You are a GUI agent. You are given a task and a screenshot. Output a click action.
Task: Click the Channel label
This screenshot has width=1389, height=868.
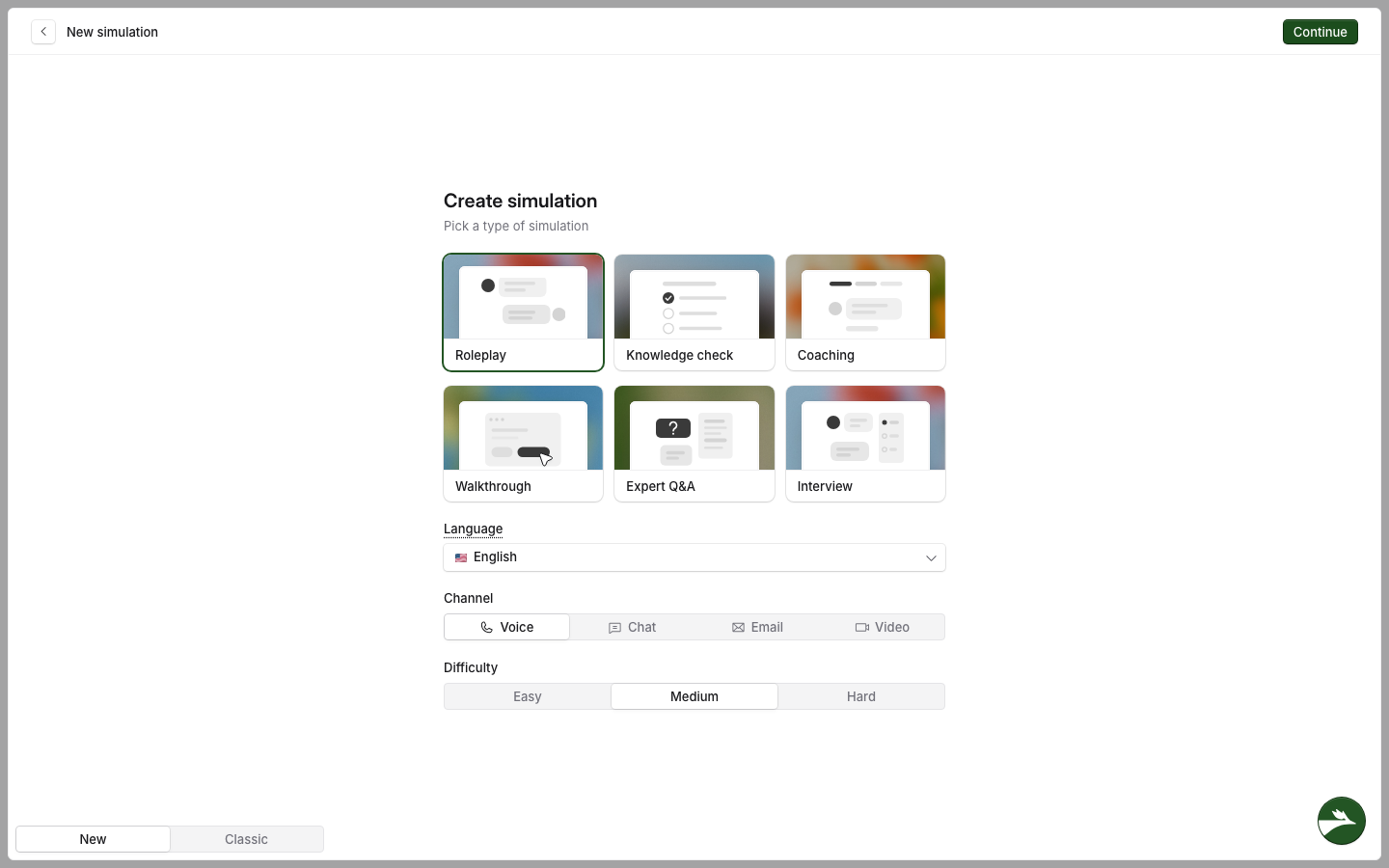tap(468, 598)
